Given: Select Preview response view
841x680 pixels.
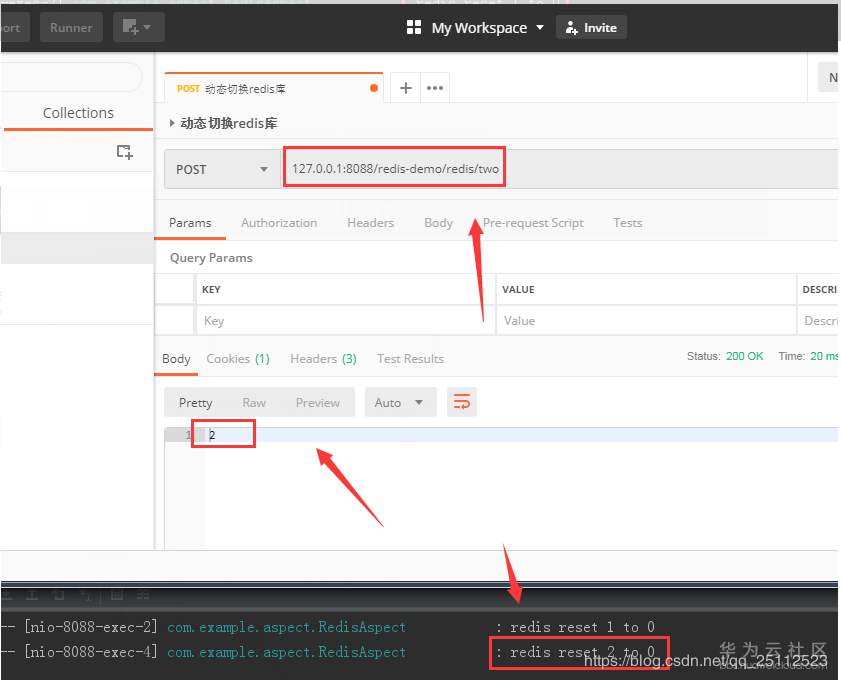Looking at the screenshot, I should coord(318,402).
